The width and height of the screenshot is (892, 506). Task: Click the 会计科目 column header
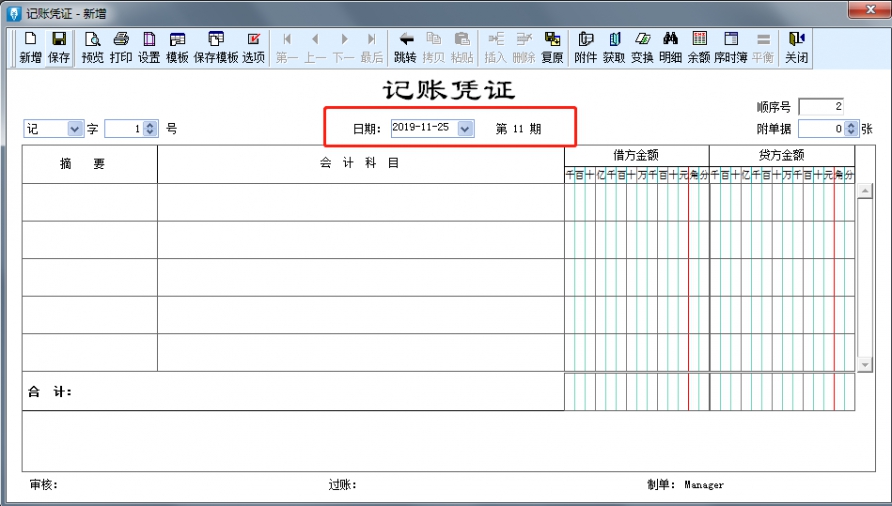(x=361, y=164)
